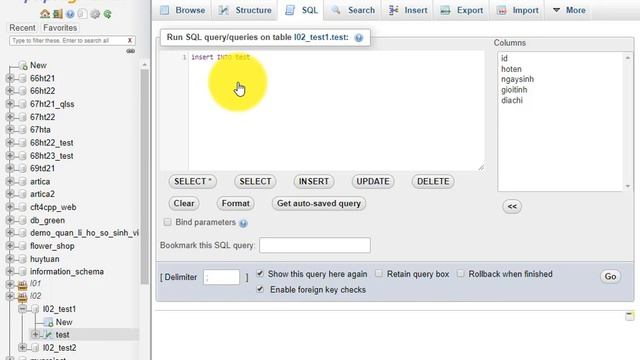Click the New table icon under l02_test1

(49, 322)
